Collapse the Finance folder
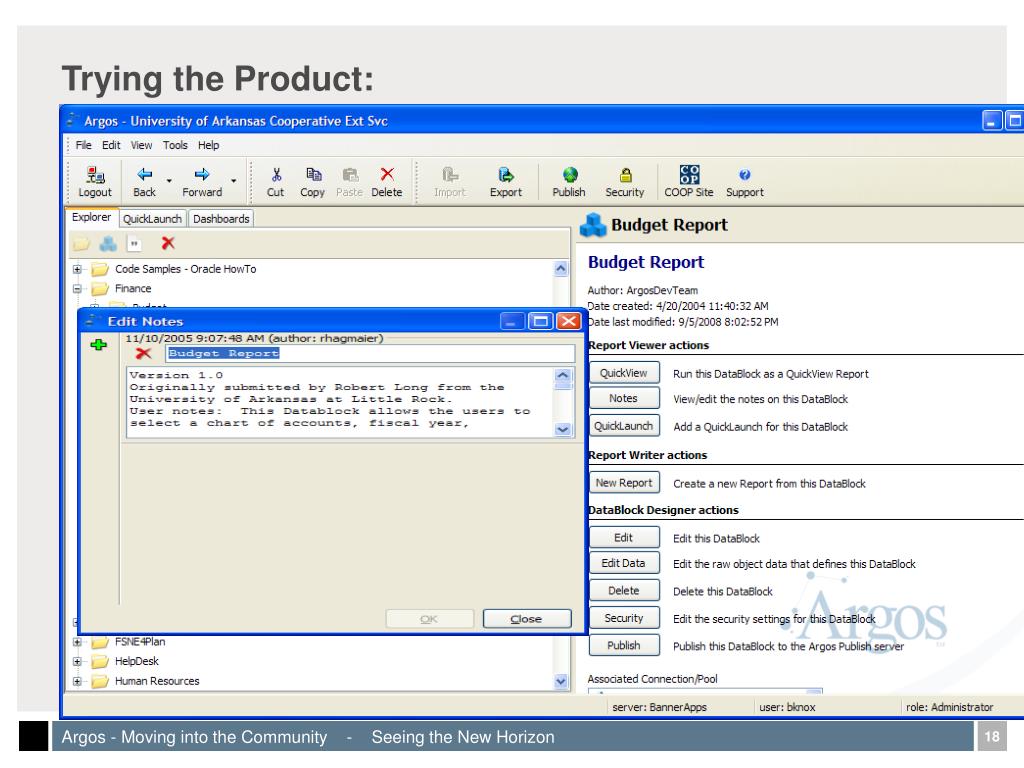Image resolution: width=1024 pixels, height=768 pixels. (77, 289)
